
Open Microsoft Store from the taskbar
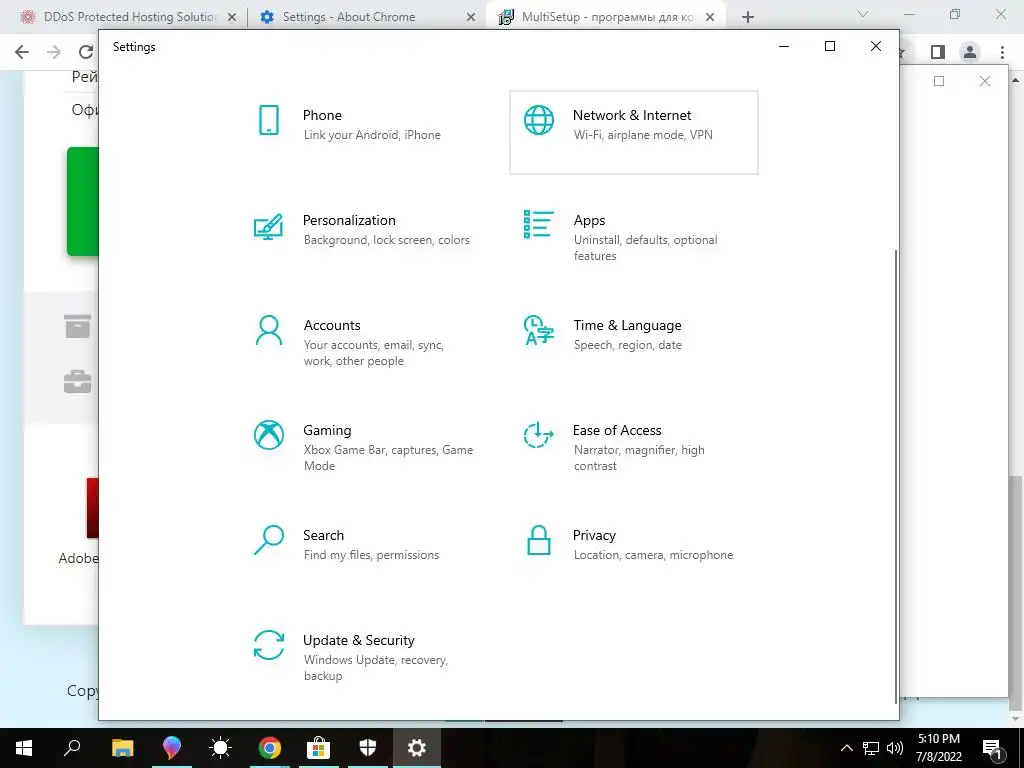click(x=318, y=748)
